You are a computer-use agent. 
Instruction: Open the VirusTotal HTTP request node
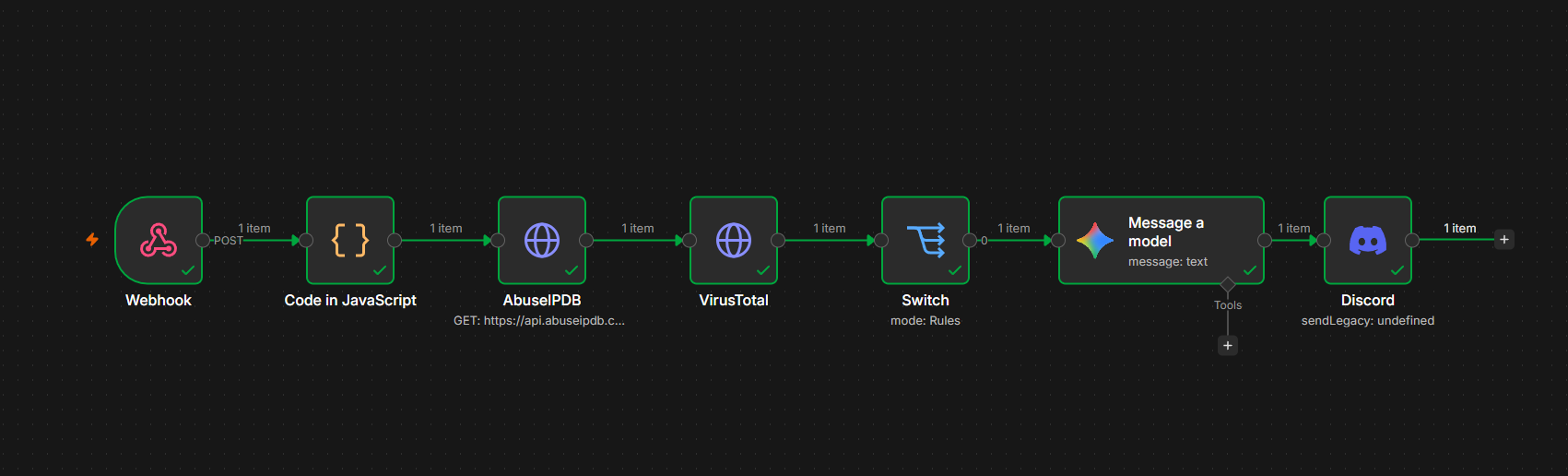click(734, 240)
